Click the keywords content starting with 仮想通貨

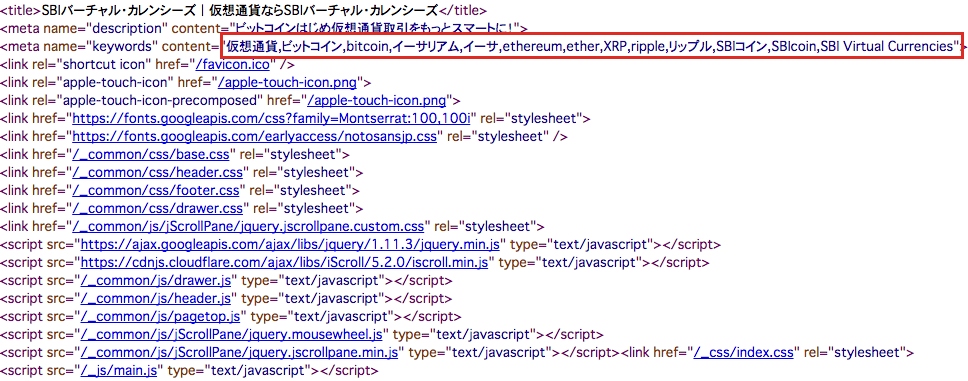(x=590, y=45)
